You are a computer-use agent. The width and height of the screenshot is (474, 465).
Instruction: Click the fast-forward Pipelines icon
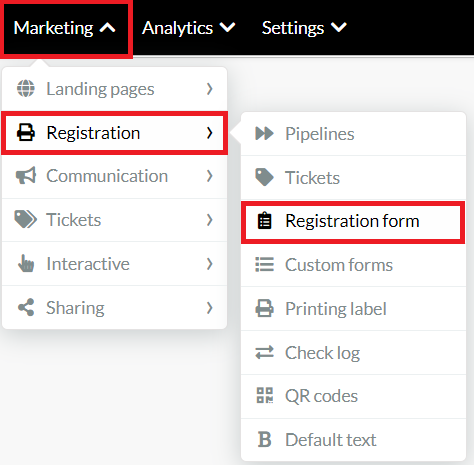[264, 134]
